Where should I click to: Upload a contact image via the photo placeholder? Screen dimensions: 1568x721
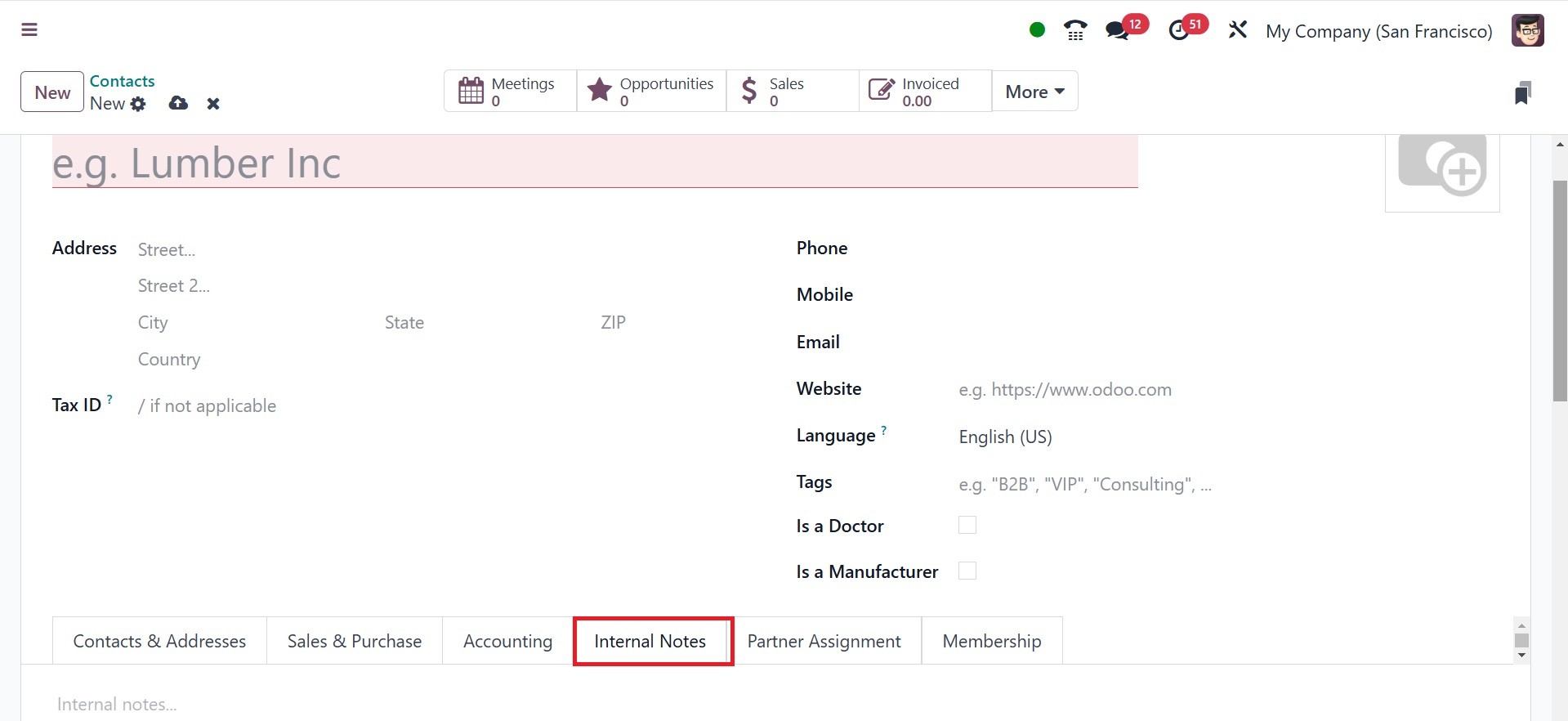coord(1442,168)
